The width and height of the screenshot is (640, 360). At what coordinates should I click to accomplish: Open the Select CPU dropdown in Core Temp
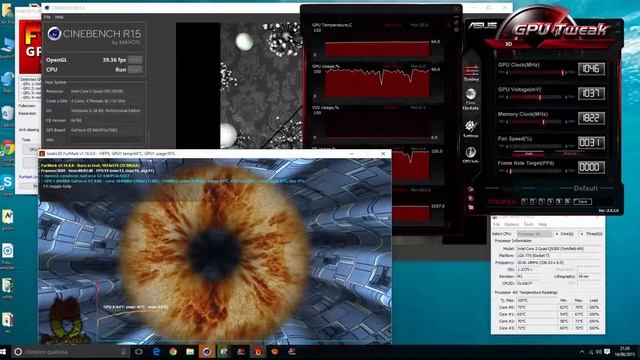[535, 234]
